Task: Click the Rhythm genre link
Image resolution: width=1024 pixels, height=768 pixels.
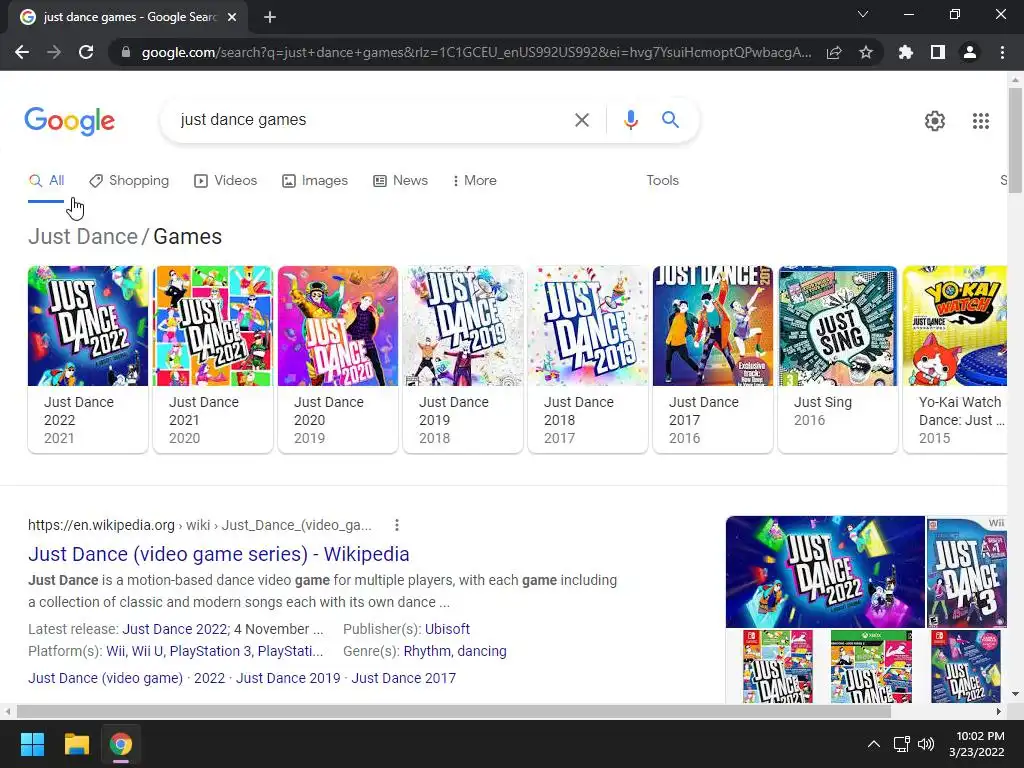Action: coord(427,651)
